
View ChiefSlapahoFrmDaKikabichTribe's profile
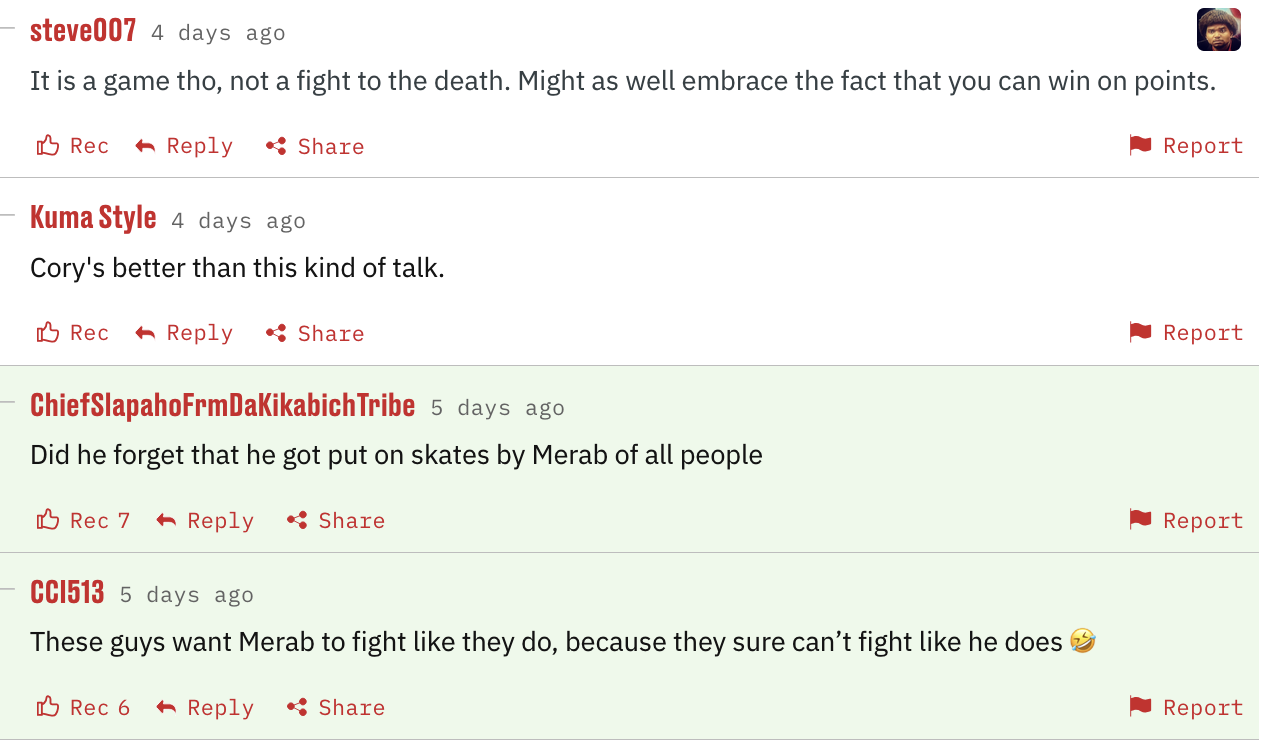222,405
